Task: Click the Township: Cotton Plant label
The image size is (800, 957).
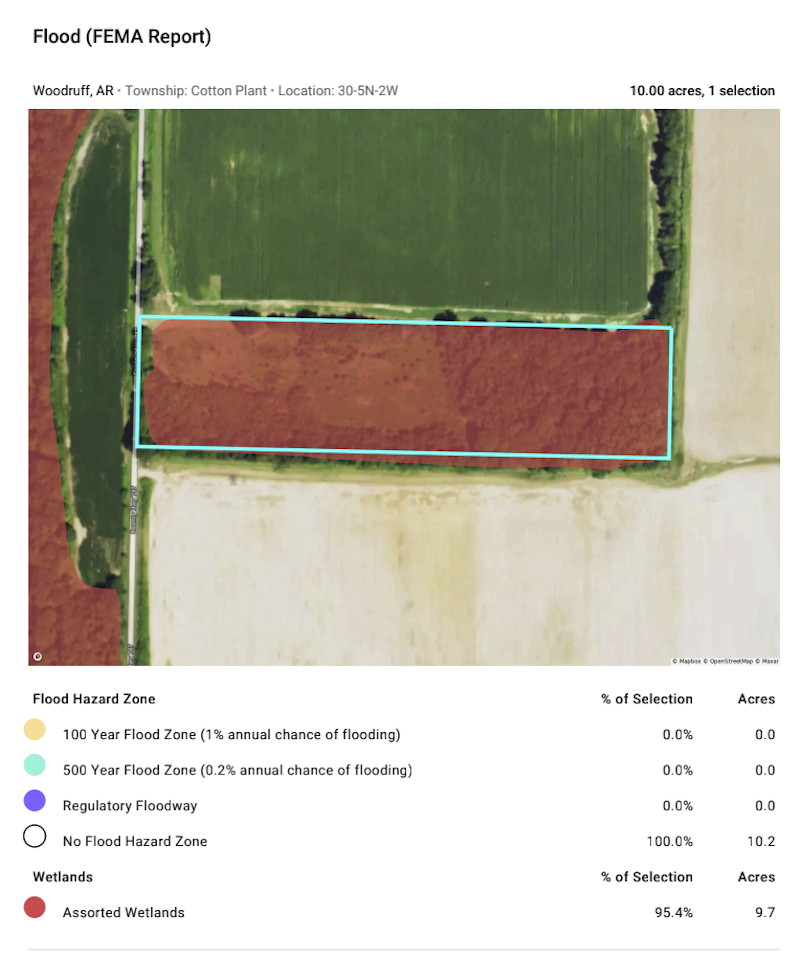Action: pyautogui.click(x=196, y=91)
